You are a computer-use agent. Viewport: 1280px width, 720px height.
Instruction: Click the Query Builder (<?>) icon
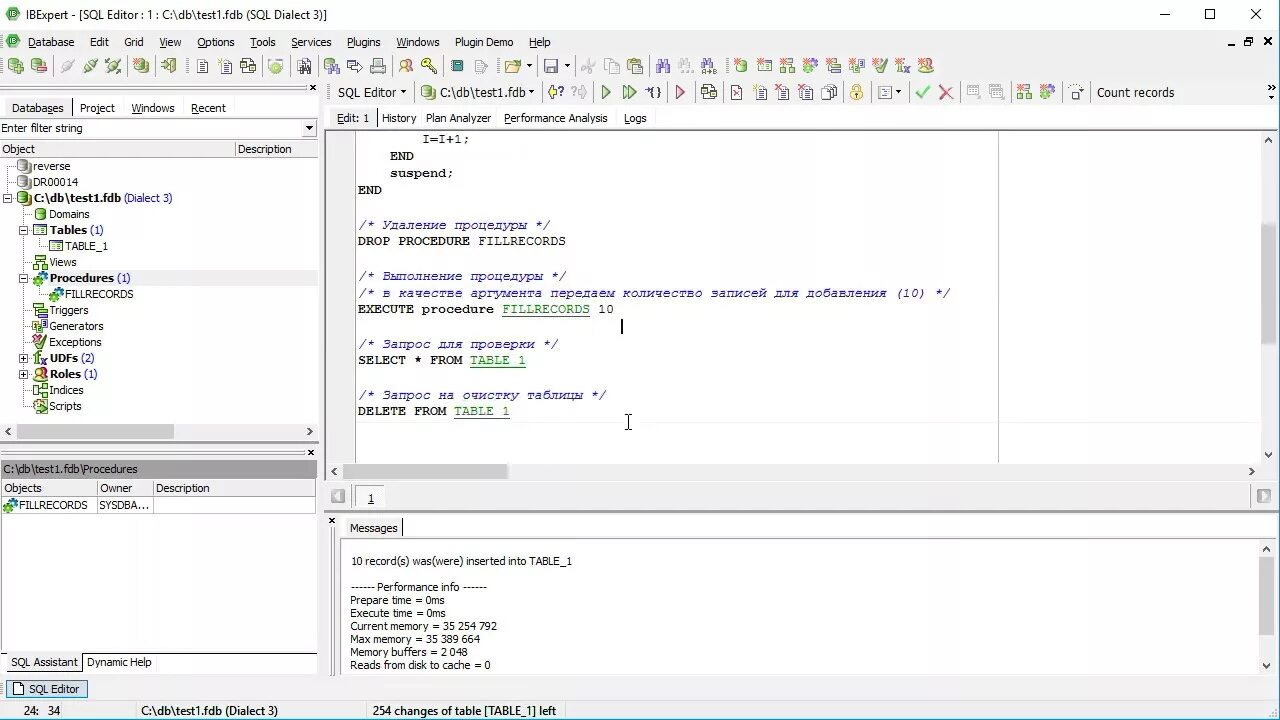click(x=555, y=92)
